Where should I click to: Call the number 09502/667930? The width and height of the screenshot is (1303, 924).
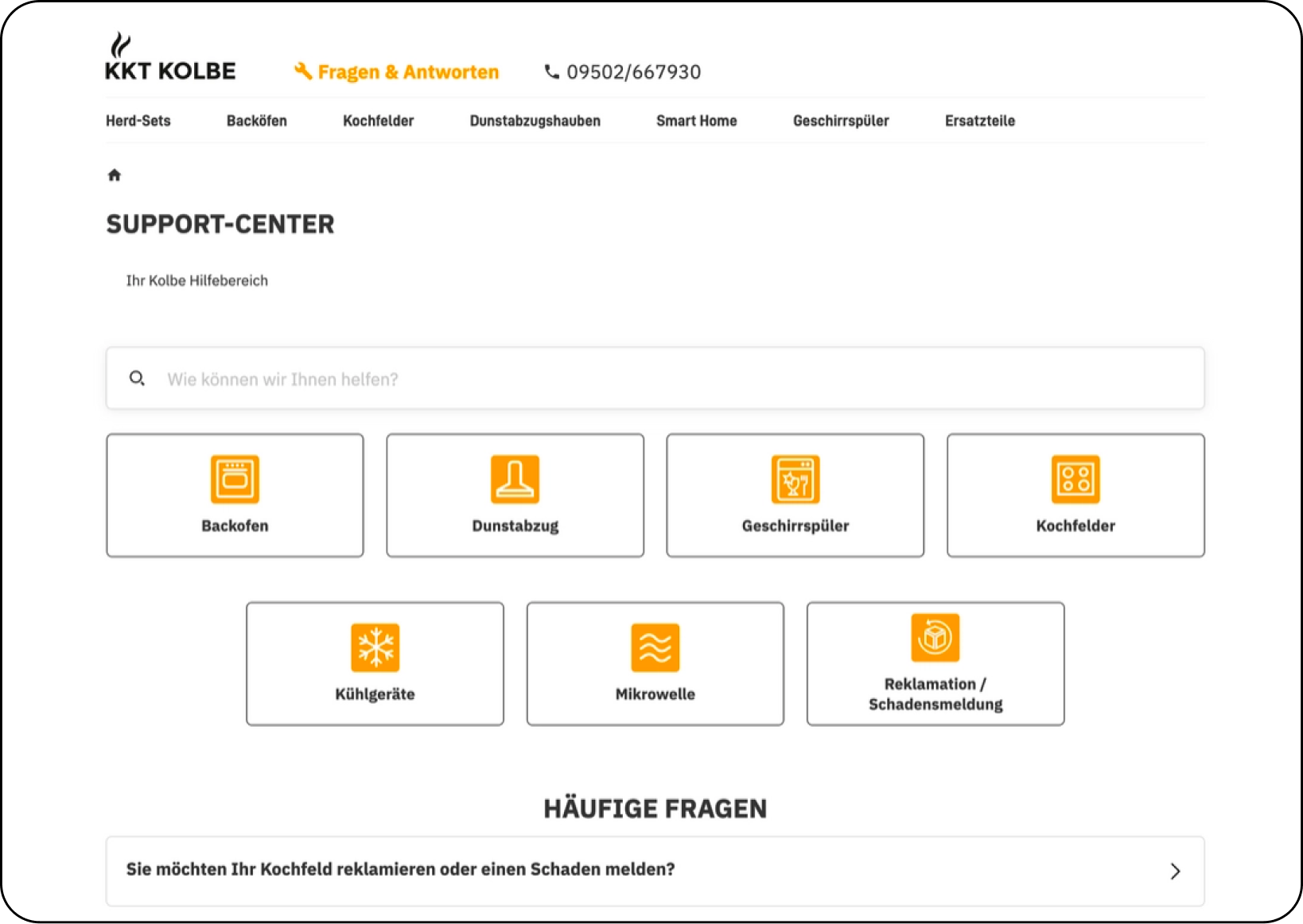[x=634, y=72]
